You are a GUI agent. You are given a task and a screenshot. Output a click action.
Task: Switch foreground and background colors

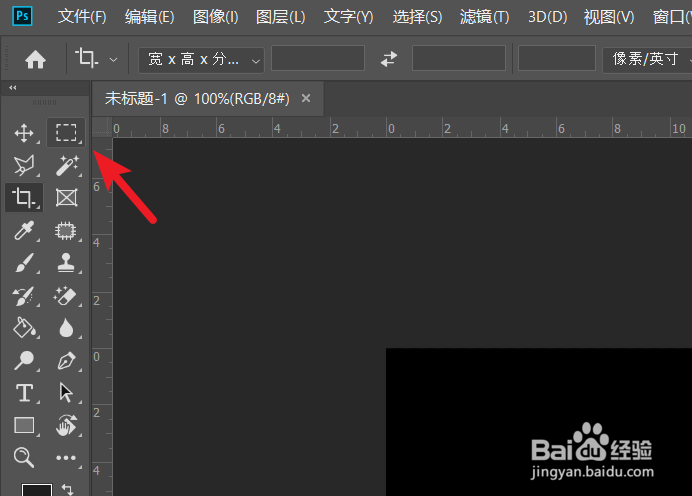point(68,489)
